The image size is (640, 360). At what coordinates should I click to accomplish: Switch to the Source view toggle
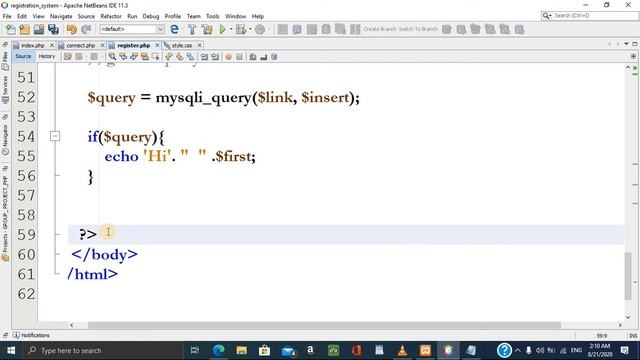tap(23, 56)
